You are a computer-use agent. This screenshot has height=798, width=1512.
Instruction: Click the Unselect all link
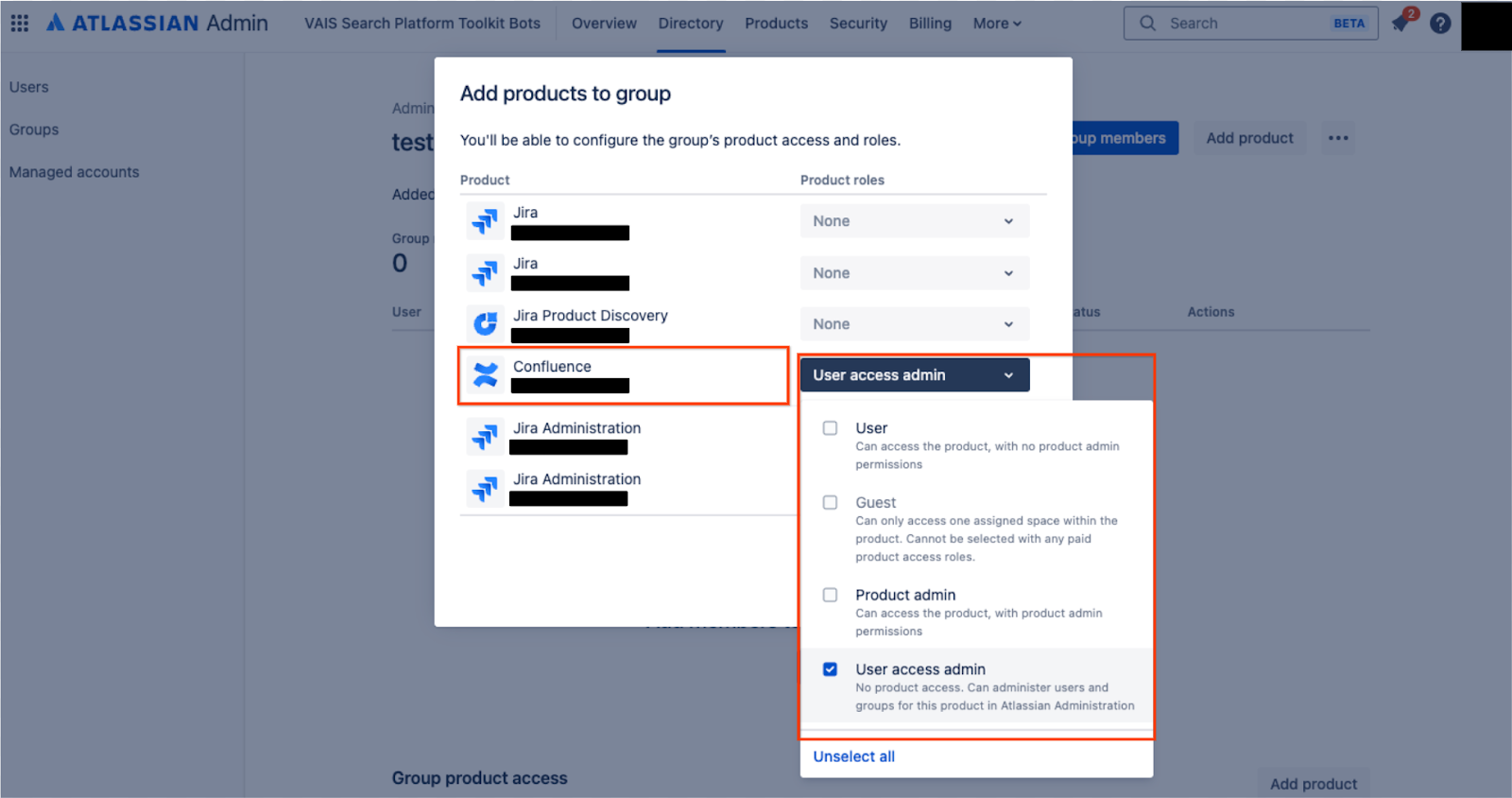pyautogui.click(x=853, y=756)
